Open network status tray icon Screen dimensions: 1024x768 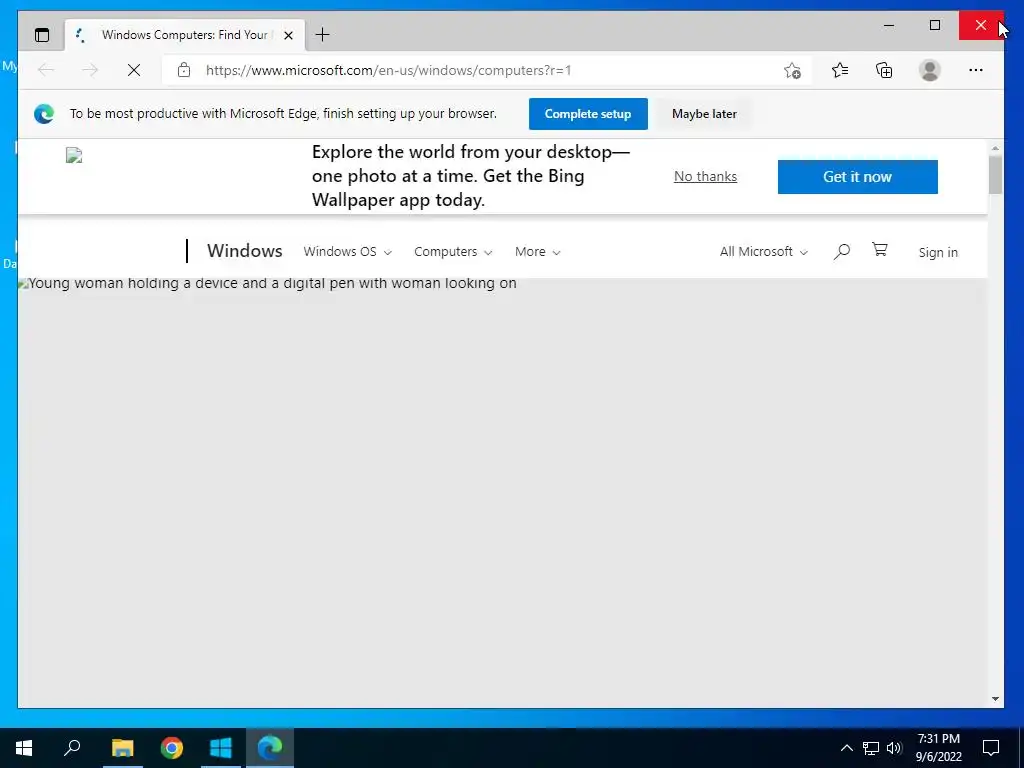tap(871, 748)
